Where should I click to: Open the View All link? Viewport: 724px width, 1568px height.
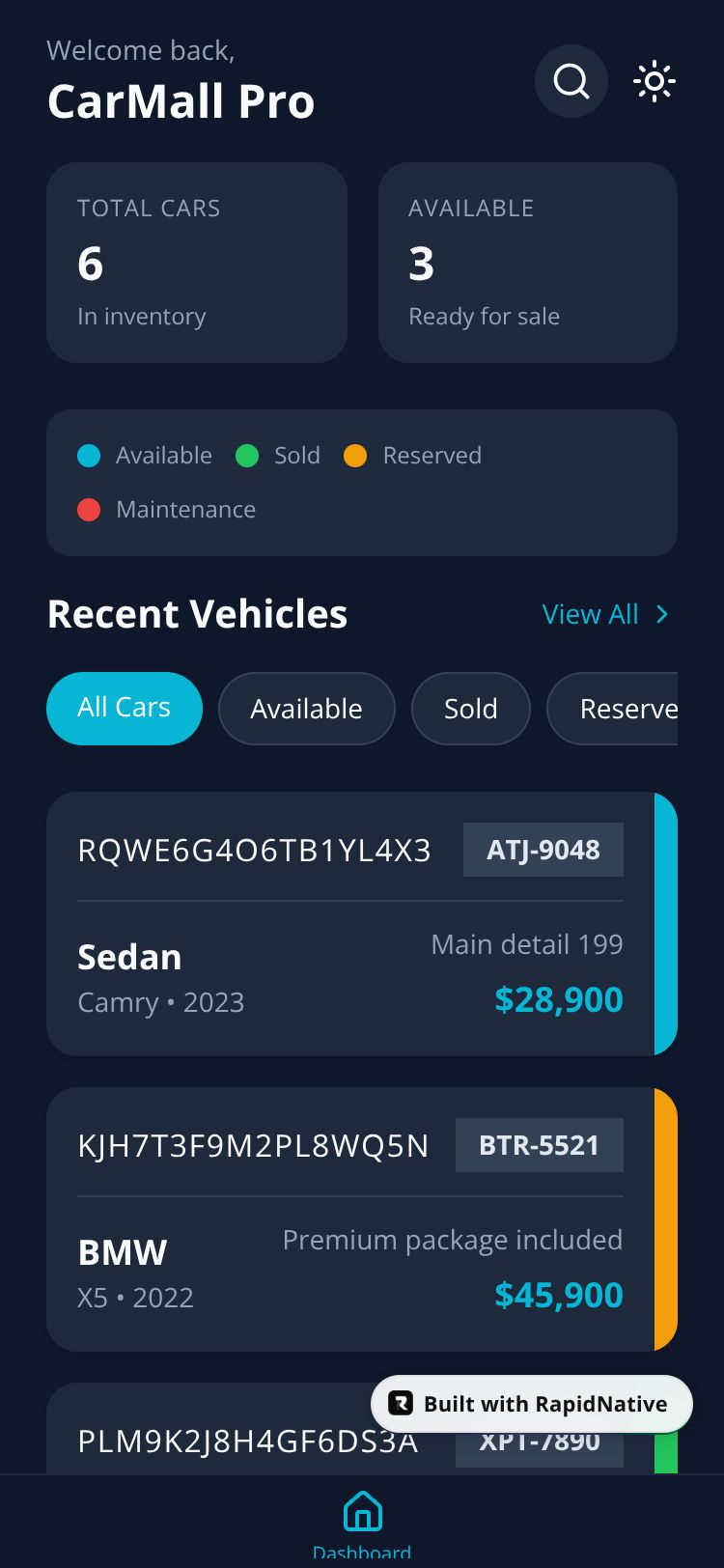click(x=590, y=614)
